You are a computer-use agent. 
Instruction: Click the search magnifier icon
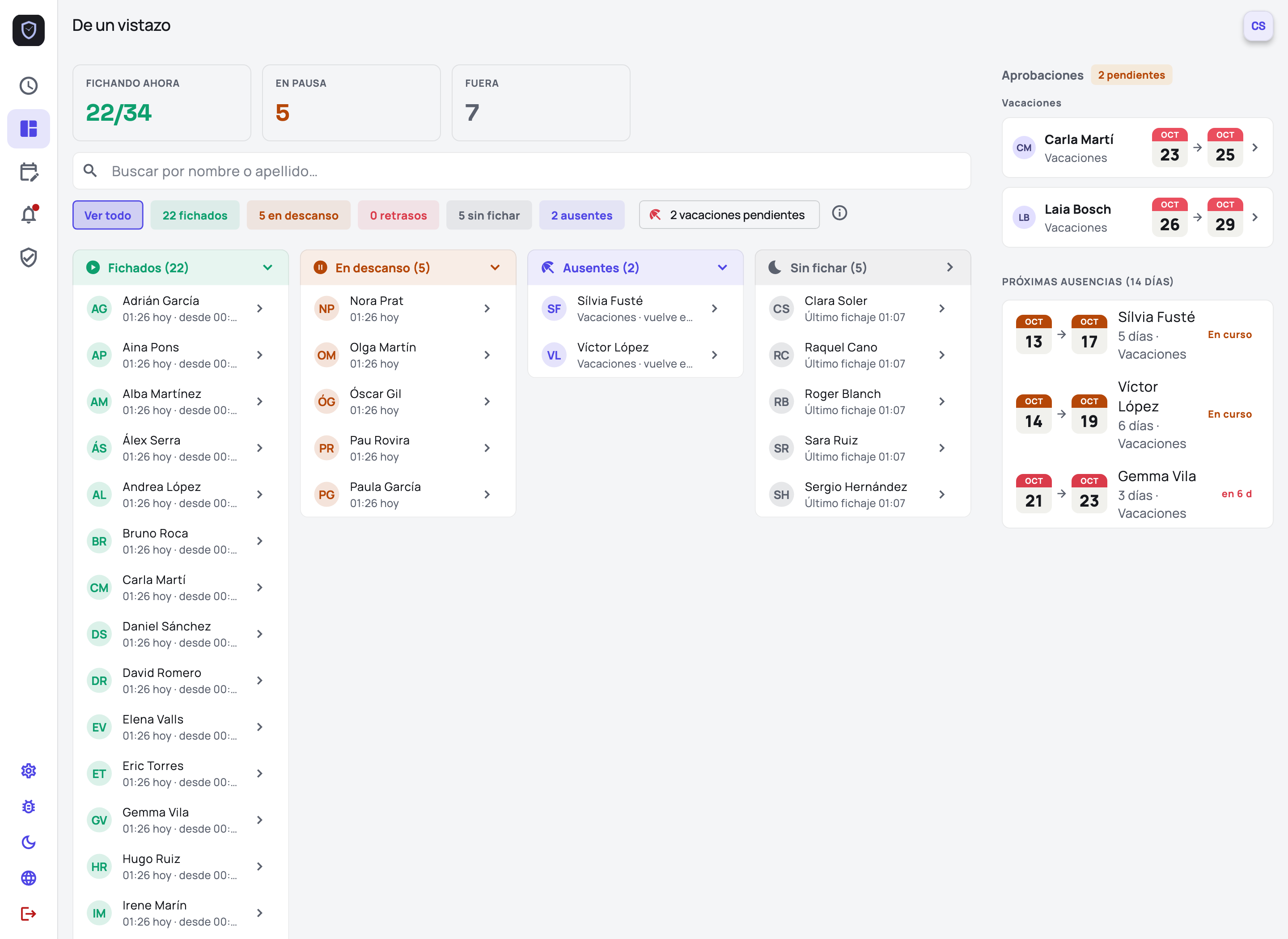coord(90,170)
